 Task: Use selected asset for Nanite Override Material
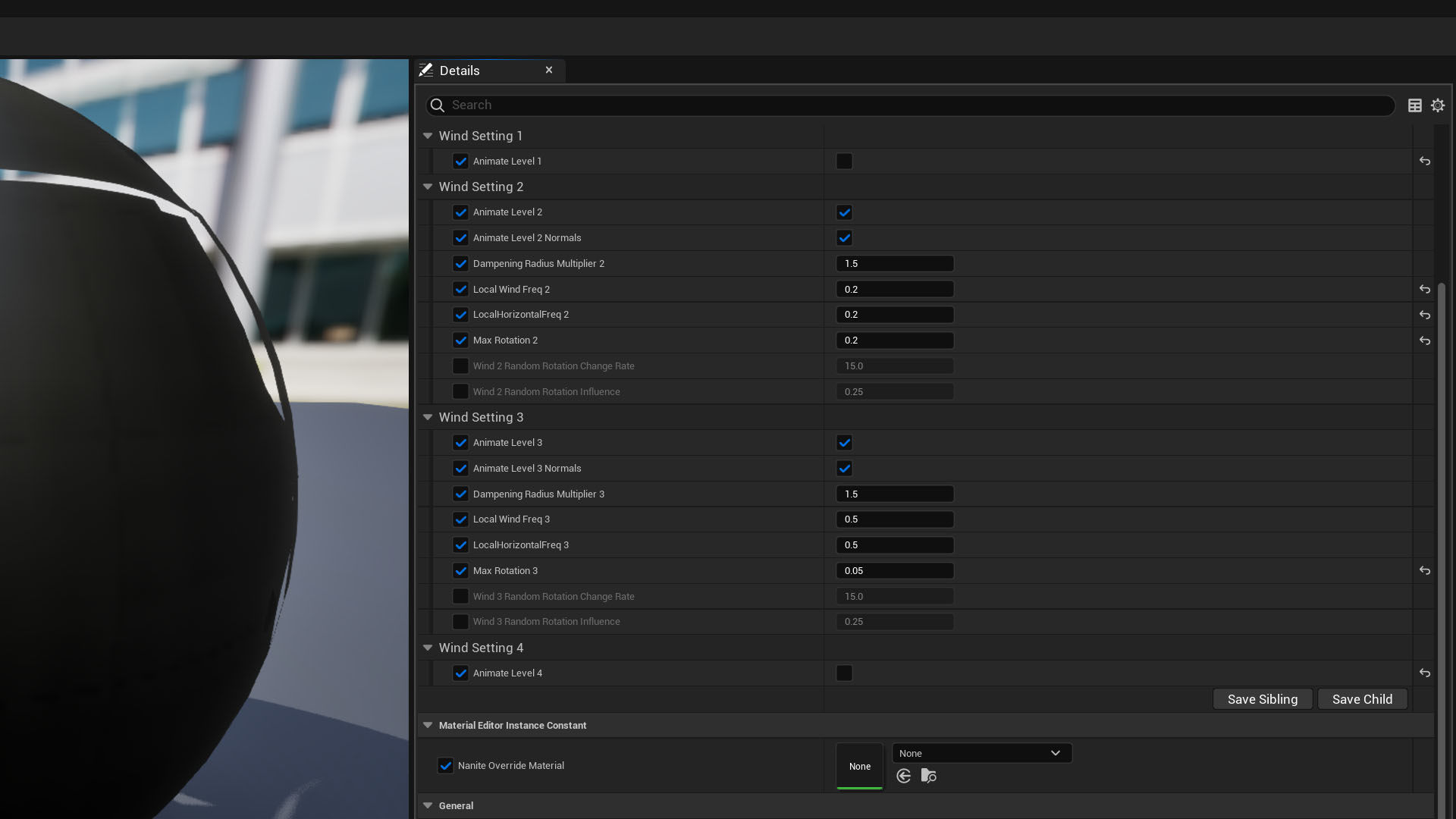903,776
